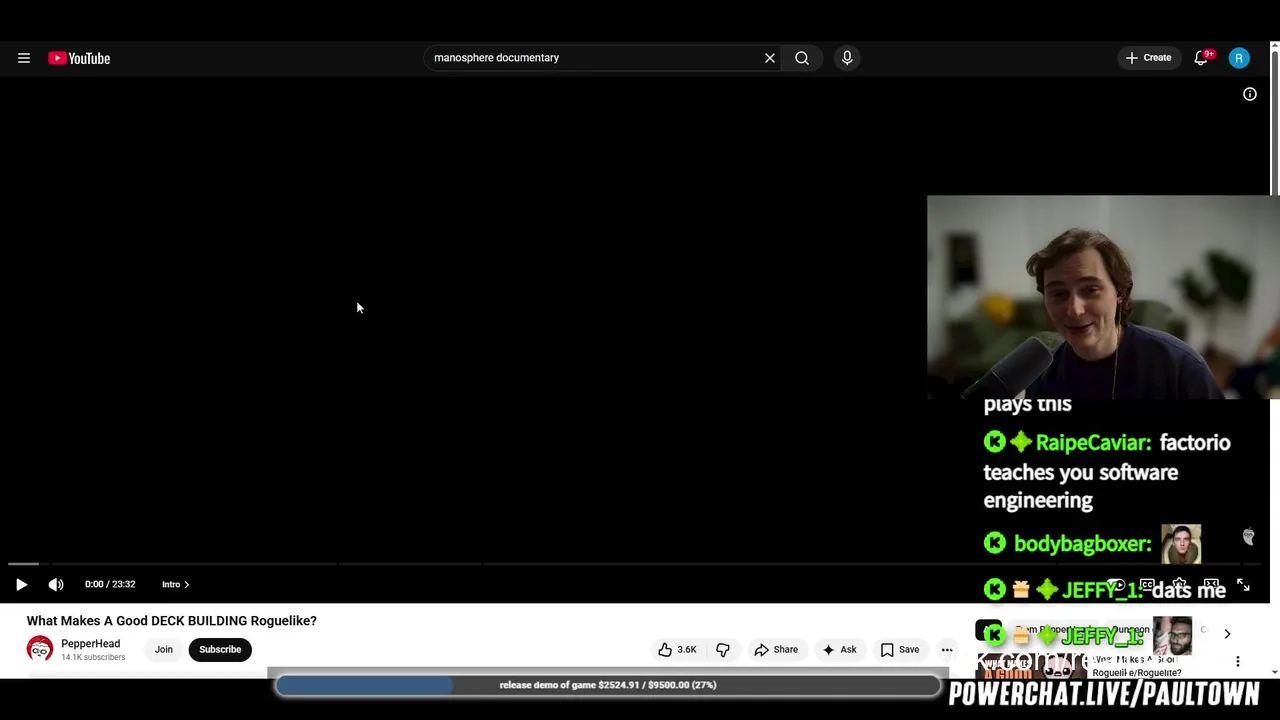This screenshot has height=720, width=1280.
Task: Enter full screen mode
Action: pos(1243,585)
